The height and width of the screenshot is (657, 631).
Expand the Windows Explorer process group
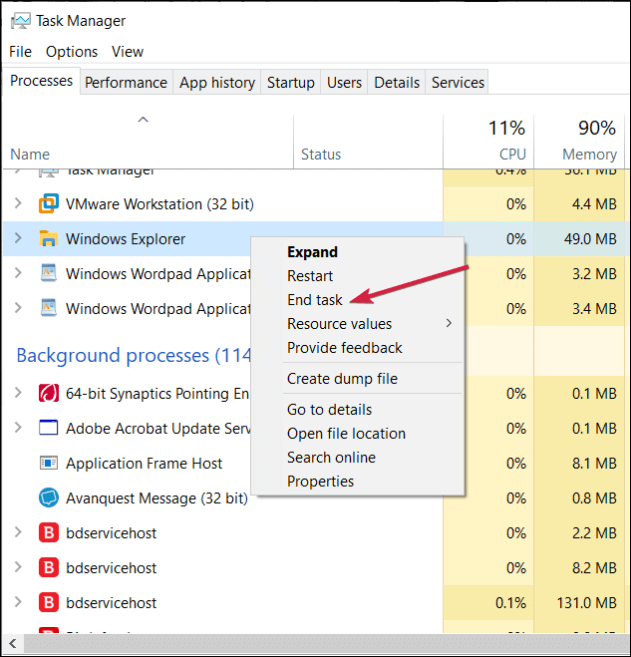coord(17,239)
